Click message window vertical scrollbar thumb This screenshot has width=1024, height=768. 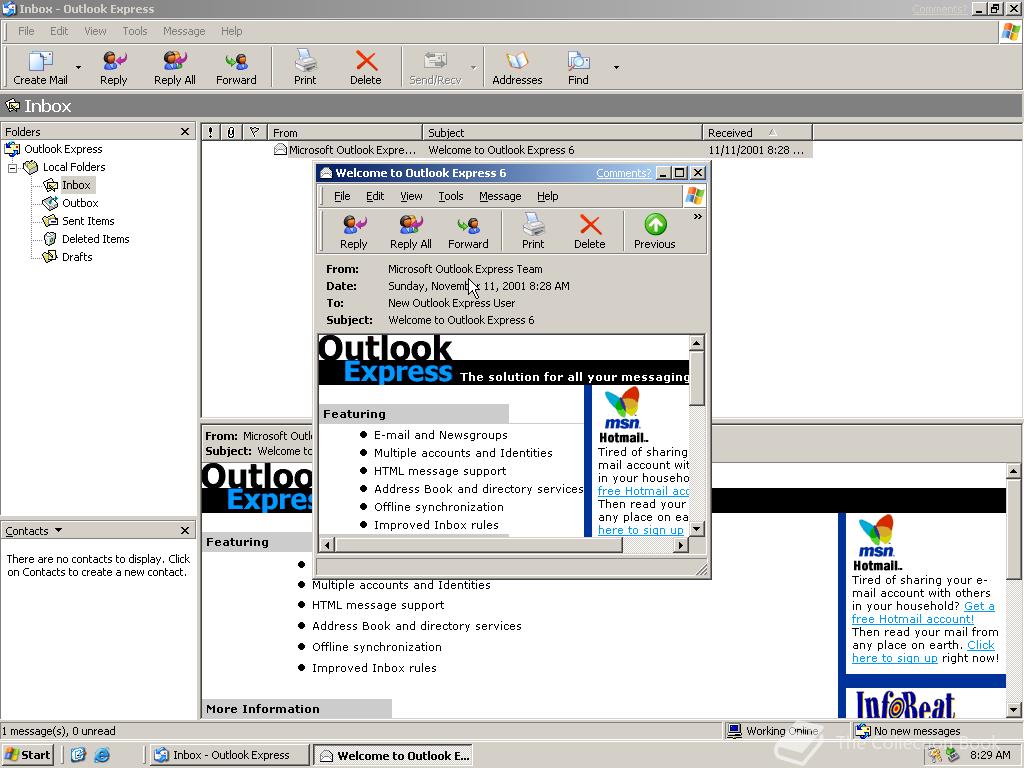tap(697, 378)
